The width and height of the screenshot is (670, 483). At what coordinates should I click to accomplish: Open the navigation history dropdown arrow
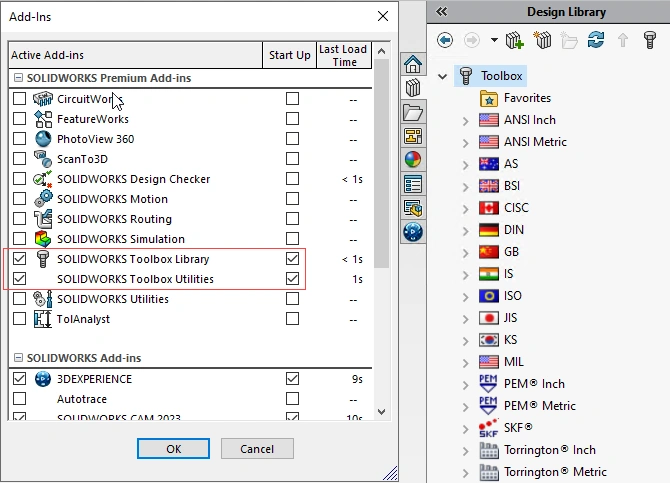pos(494,40)
